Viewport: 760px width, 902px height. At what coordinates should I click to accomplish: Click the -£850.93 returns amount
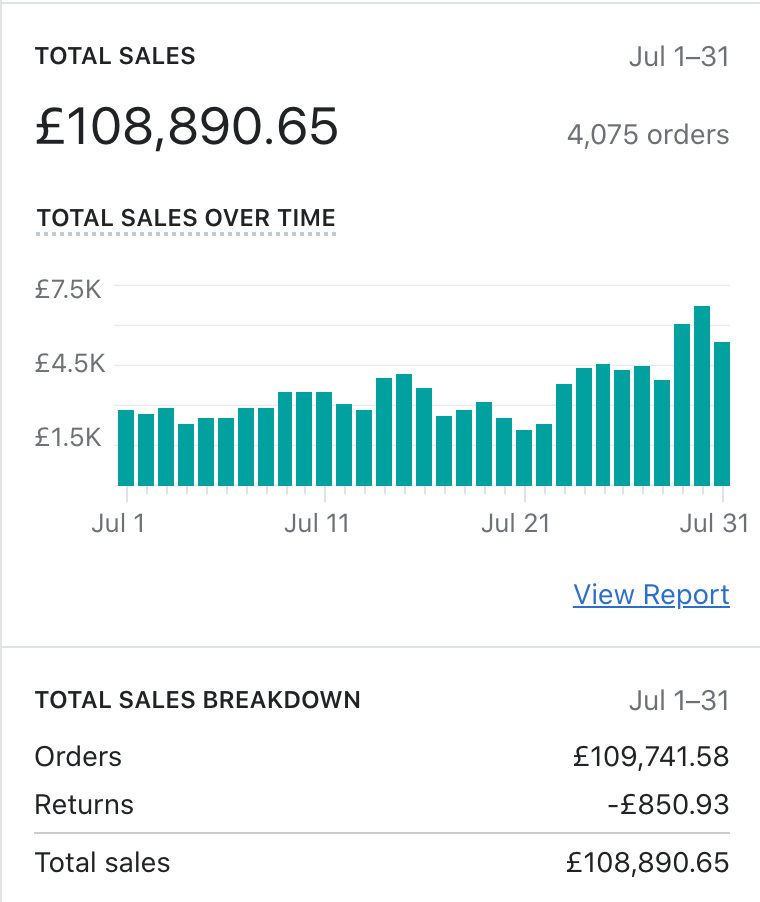tap(667, 805)
